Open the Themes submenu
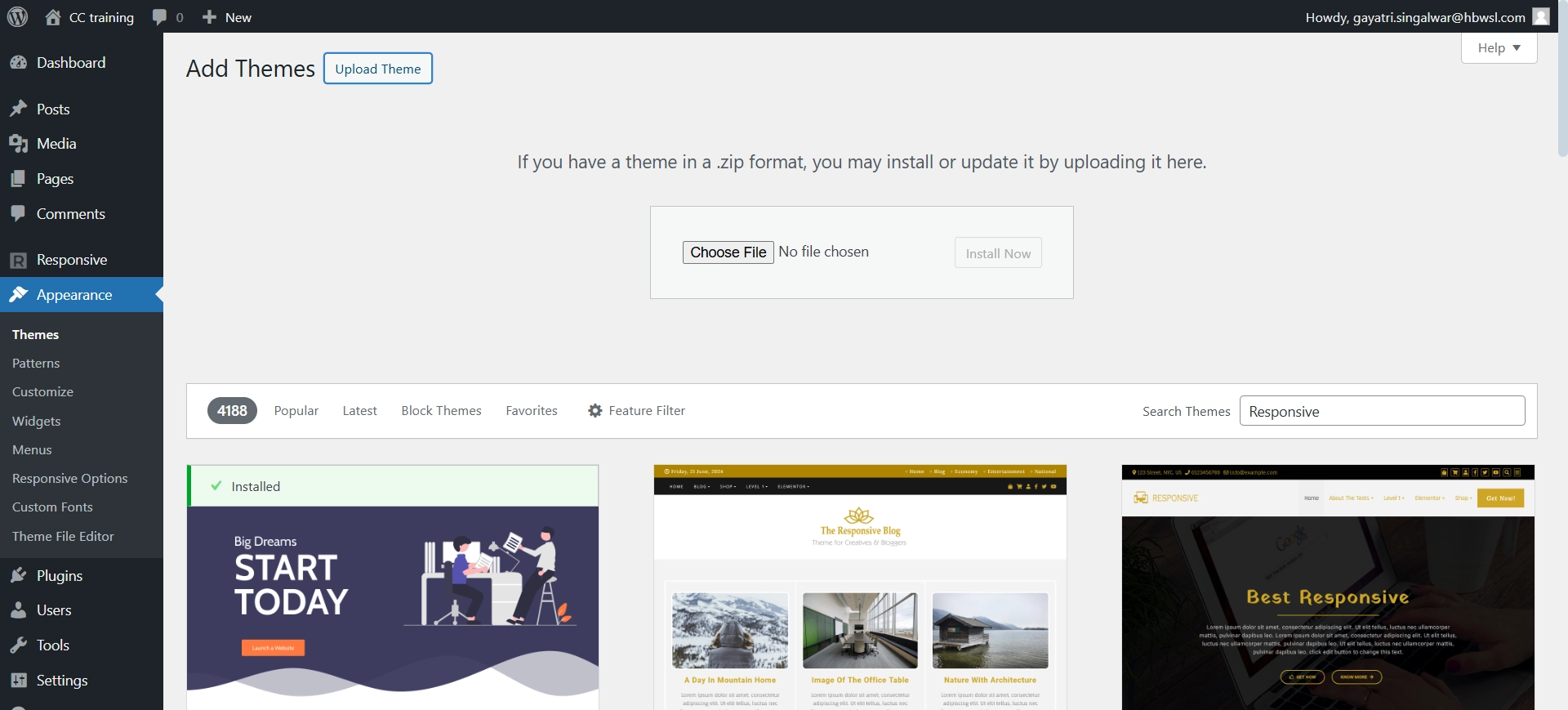Image resolution: width=1568 pixels, height=710 pixels. [35, 334]
